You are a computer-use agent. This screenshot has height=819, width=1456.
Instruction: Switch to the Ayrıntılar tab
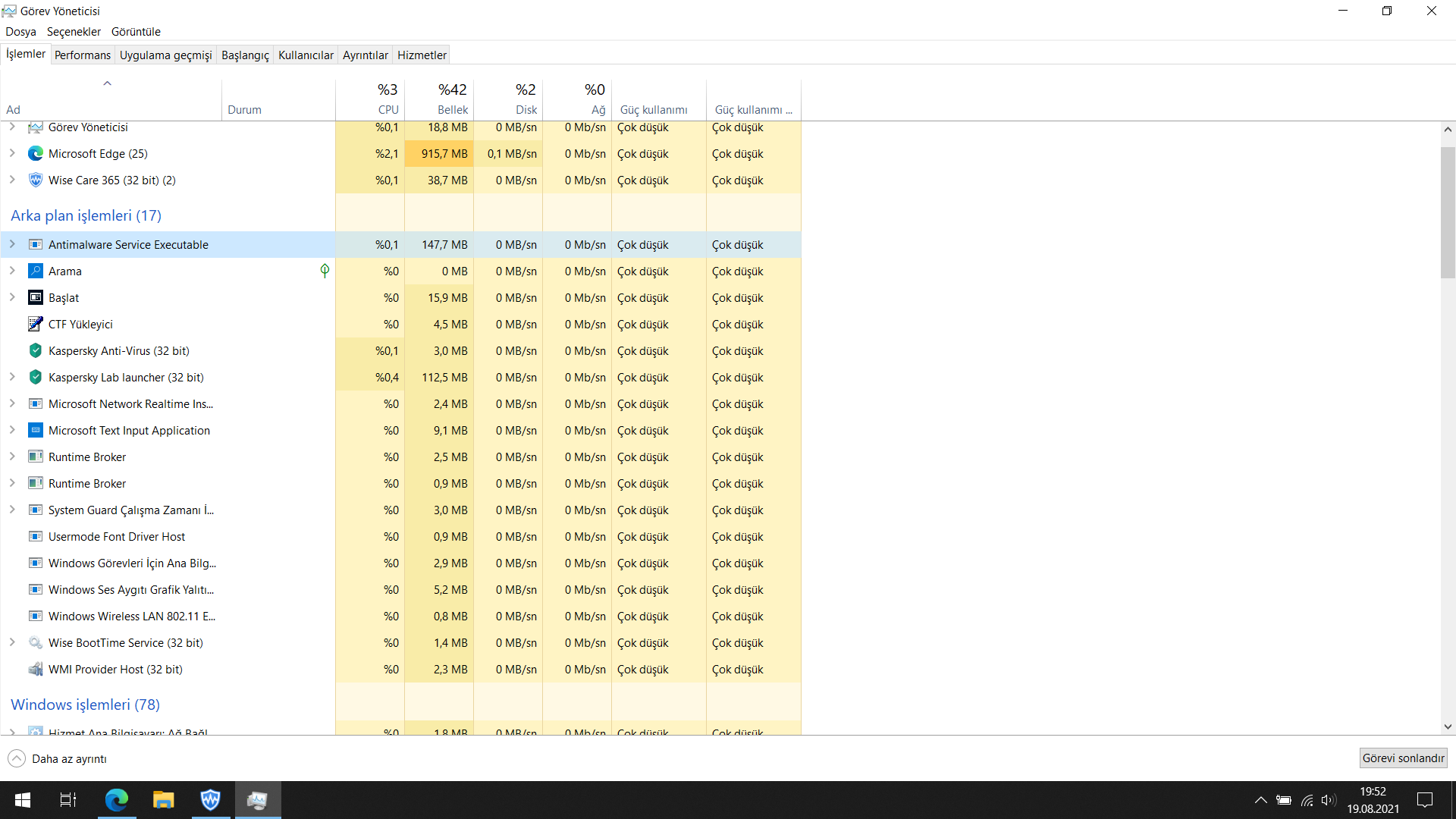click(365, 55)
